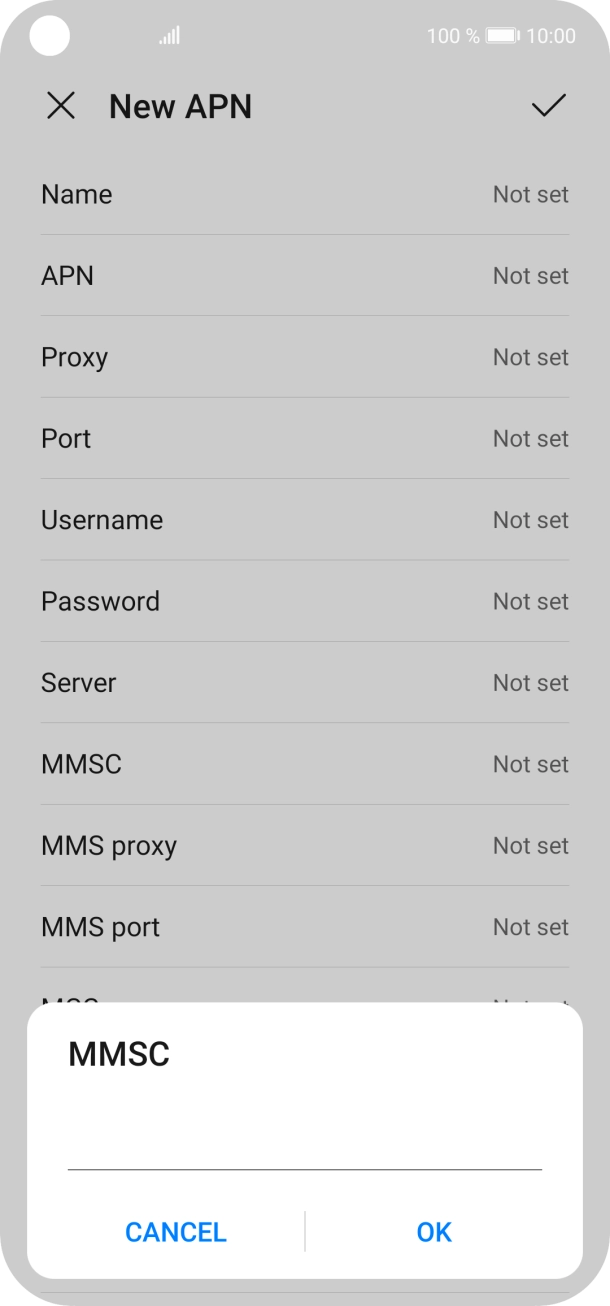610x1306 pixels.
Task: Select the Proxy setting row
Action: click(x=305, y=357)
